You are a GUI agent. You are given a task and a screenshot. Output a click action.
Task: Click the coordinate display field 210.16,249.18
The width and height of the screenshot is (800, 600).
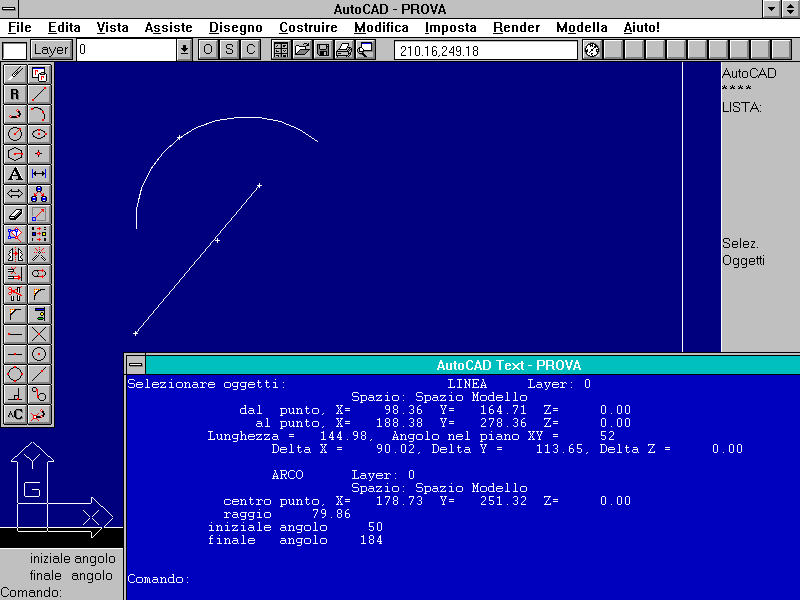click(x=486, y=51)
